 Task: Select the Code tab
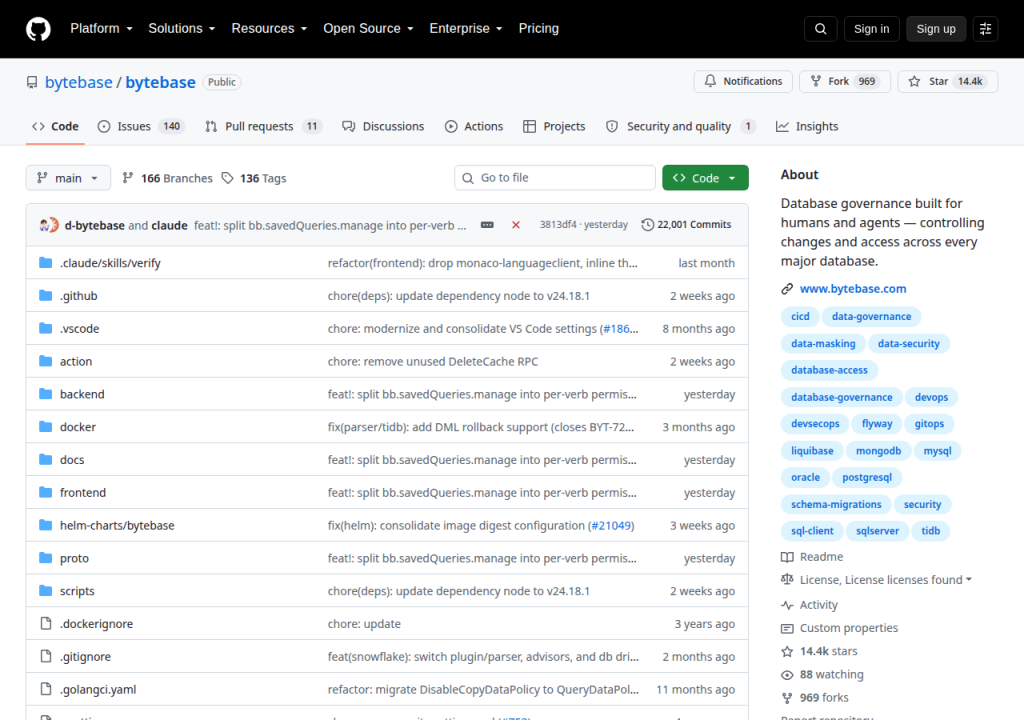[x=56, y=126]
